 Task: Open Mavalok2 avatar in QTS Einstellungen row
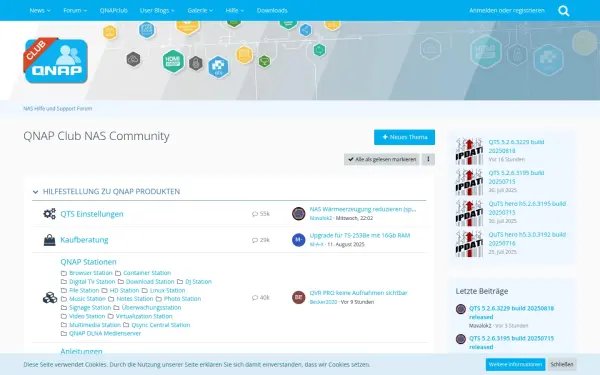click(298, 214)
